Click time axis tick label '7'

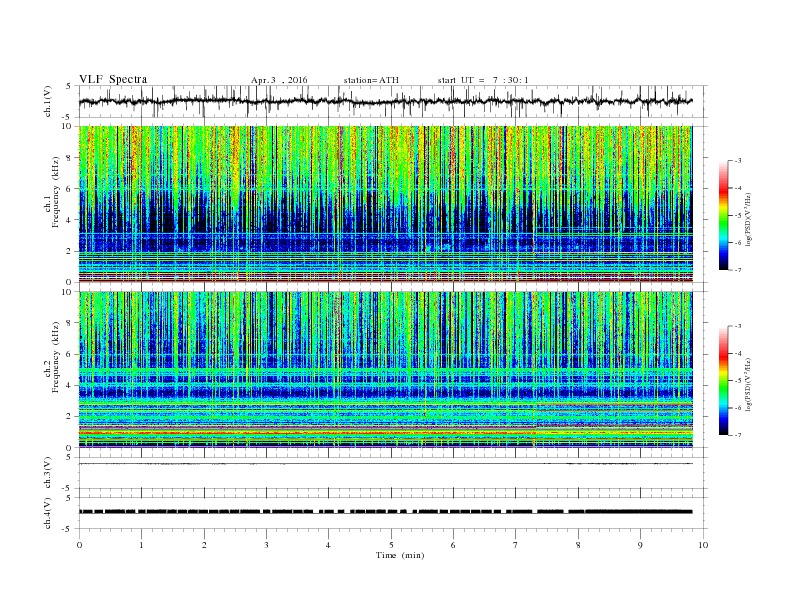pos(516,545)
